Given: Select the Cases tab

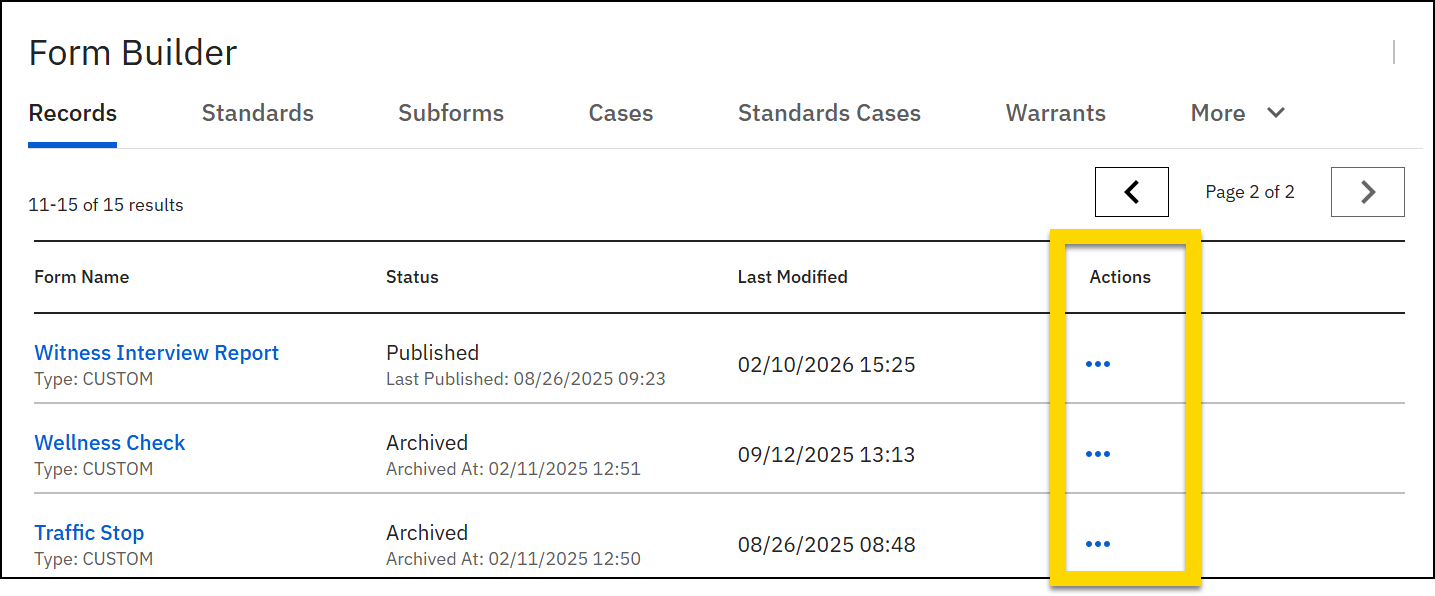Looking at the screenshot, I should [x=620, y=113].
